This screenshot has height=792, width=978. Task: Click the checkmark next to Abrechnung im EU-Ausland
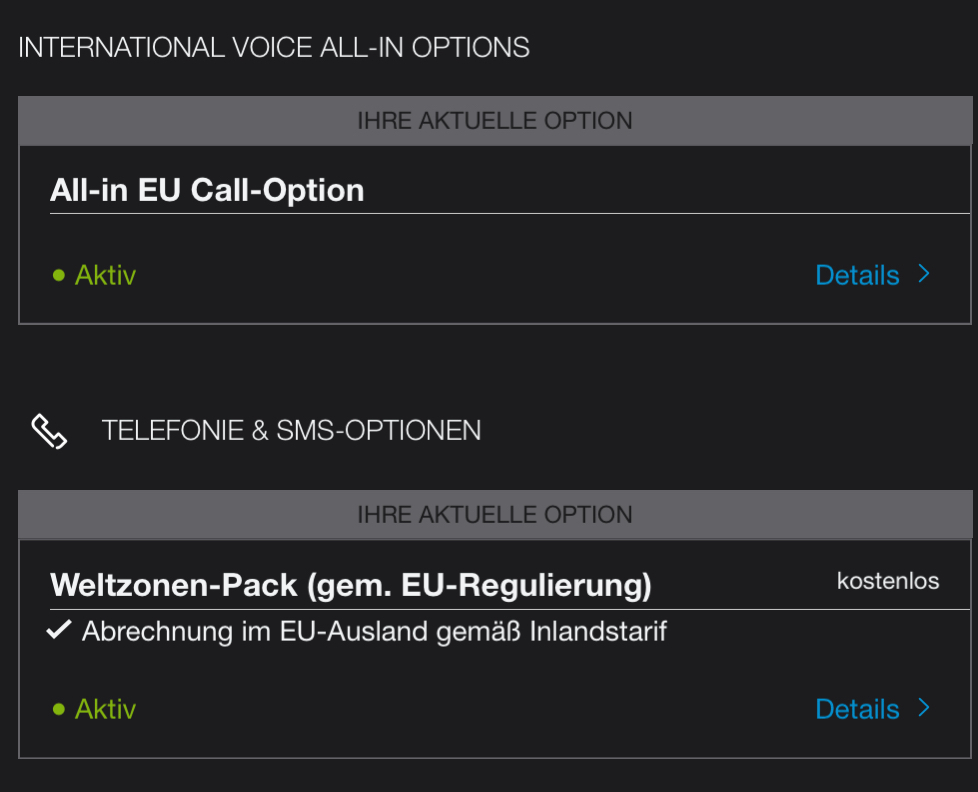click(x=59, y=630)
